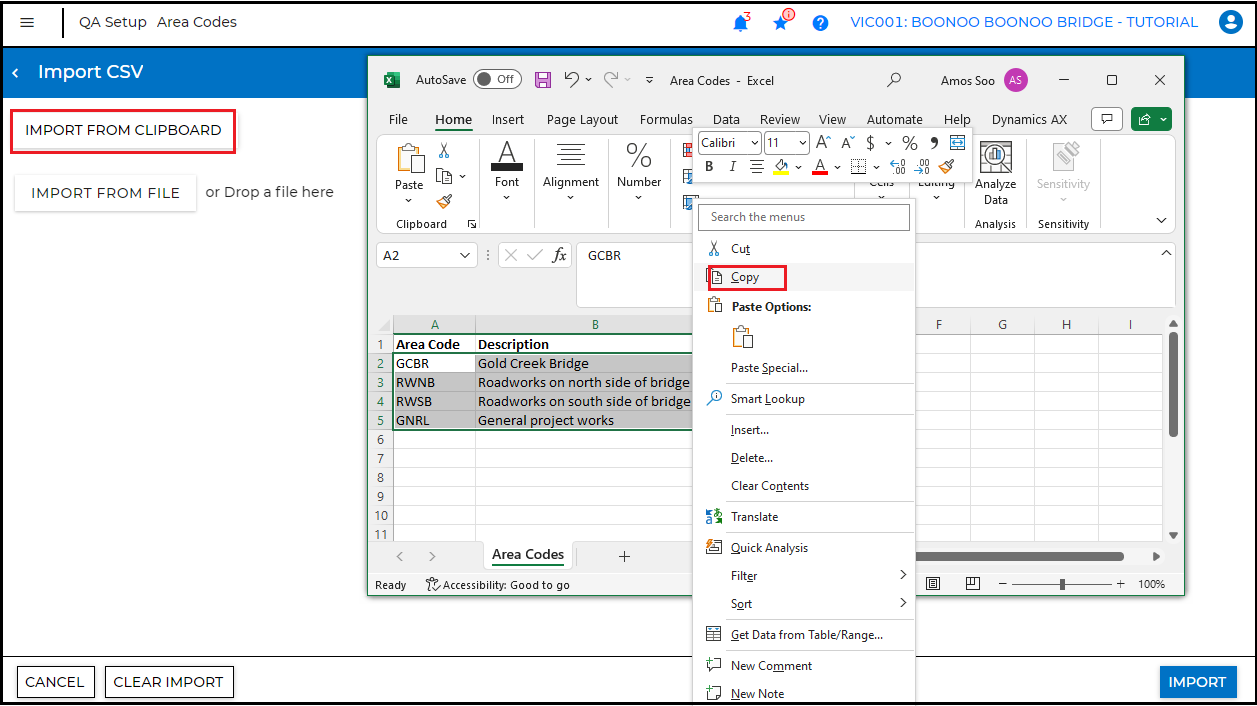The width and height of the screenshot is (1257, 706).
Task: Select Copy from the context menu
Action: pyautogui.click(x=745, y=277)
